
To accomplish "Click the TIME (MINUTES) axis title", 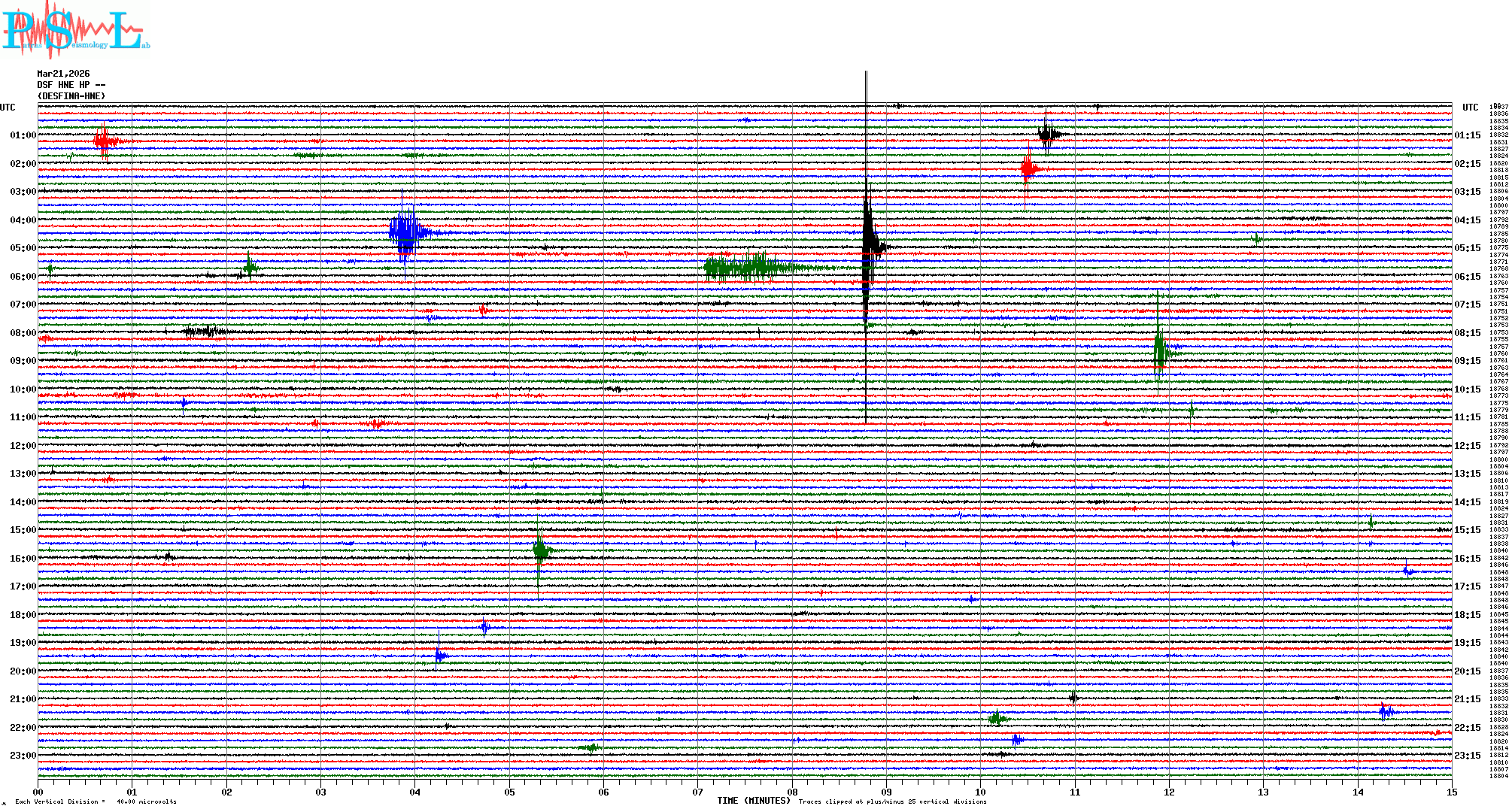I will (x=753, y=801).
